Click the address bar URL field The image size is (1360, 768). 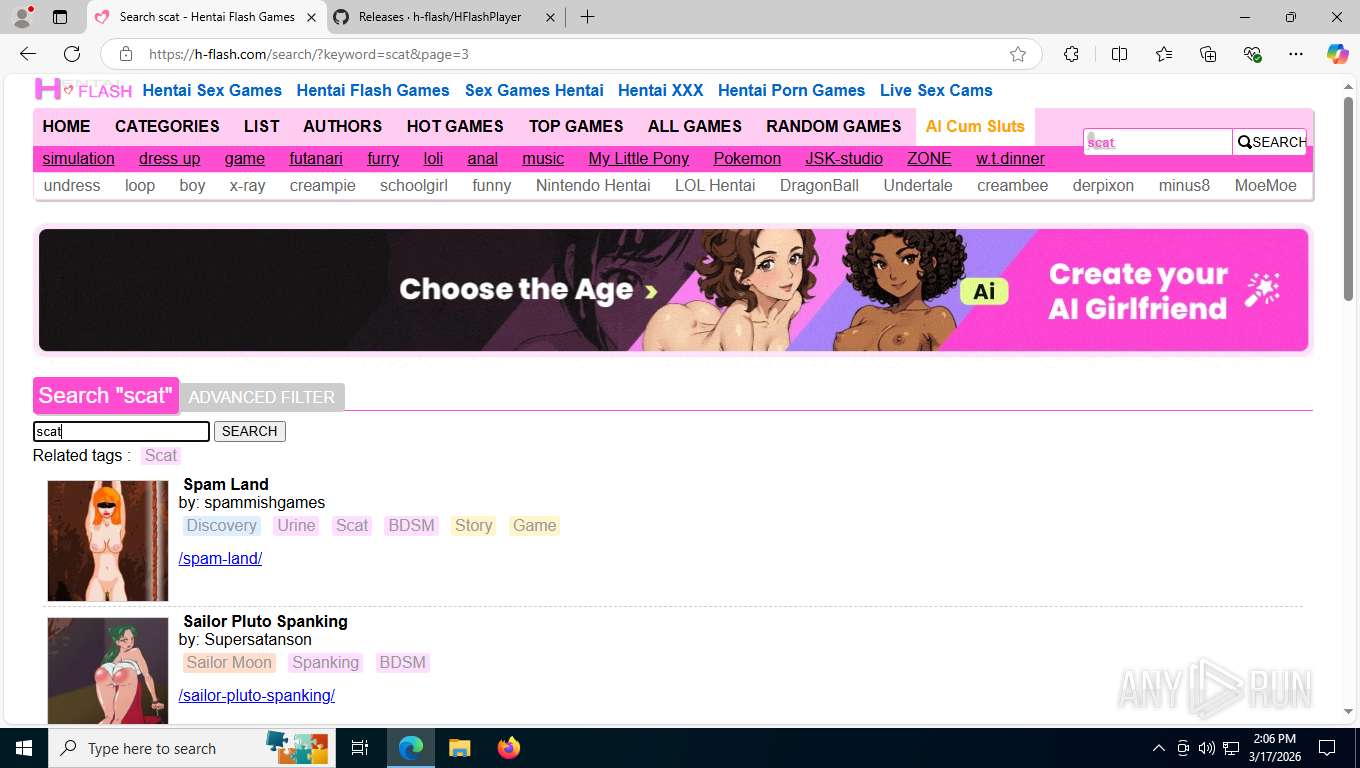(x=570, y=54)
